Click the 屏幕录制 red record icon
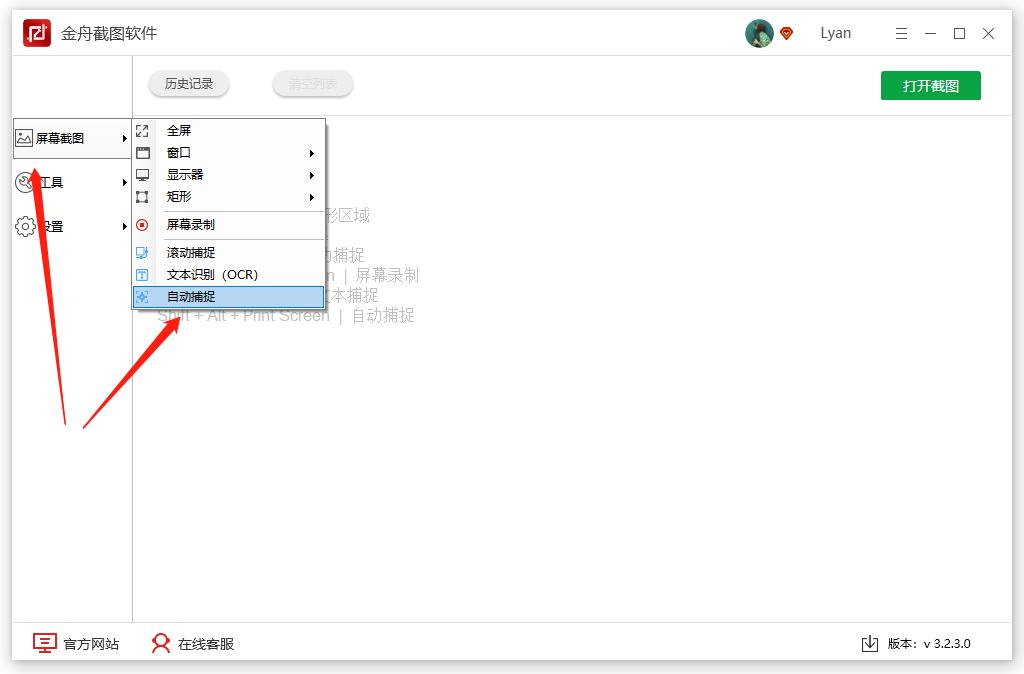The width and height of the screenshot is (1024, 674). click(x=142, y=224)
